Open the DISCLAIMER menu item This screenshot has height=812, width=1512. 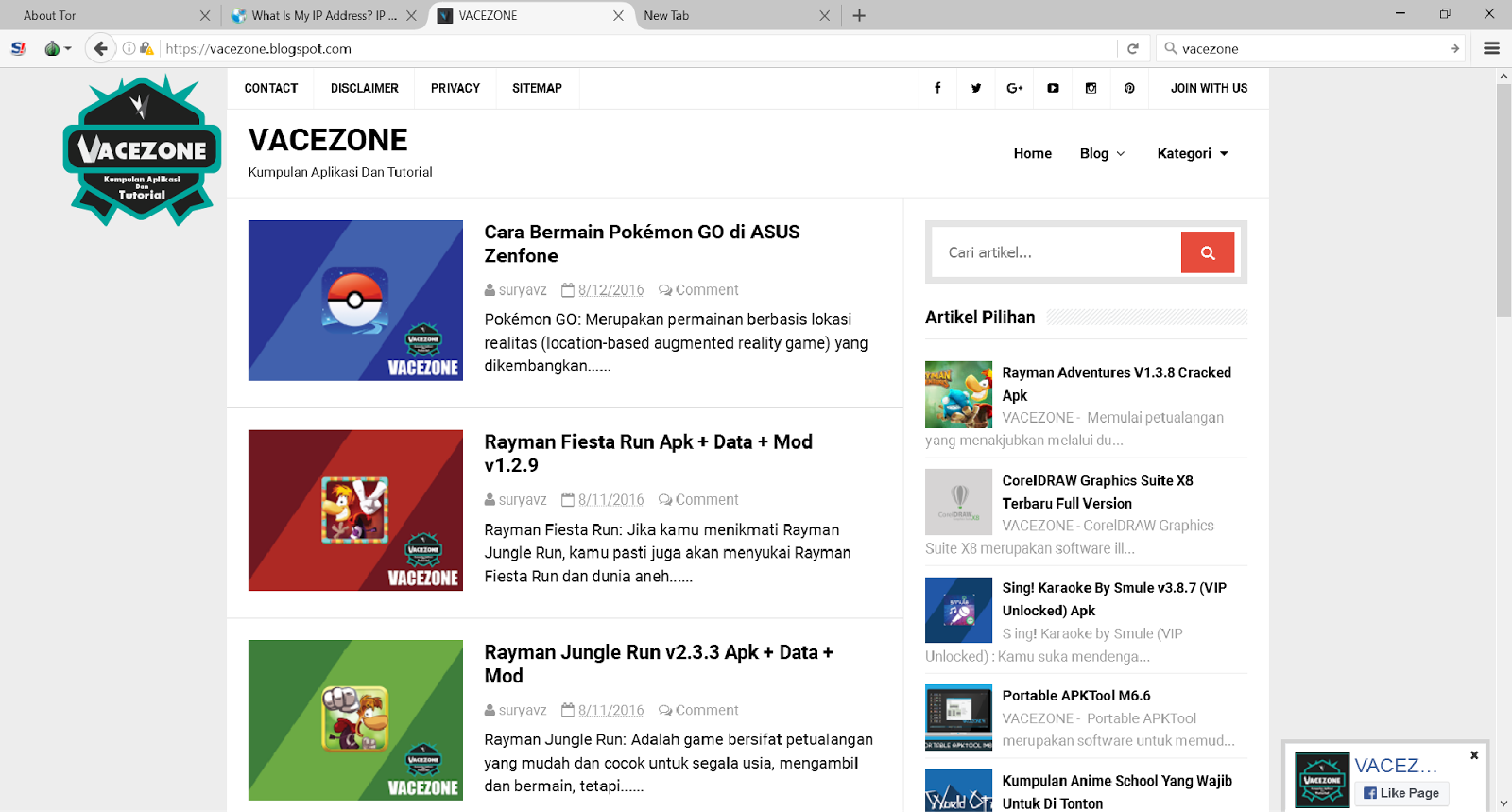(x=365, y=88)
